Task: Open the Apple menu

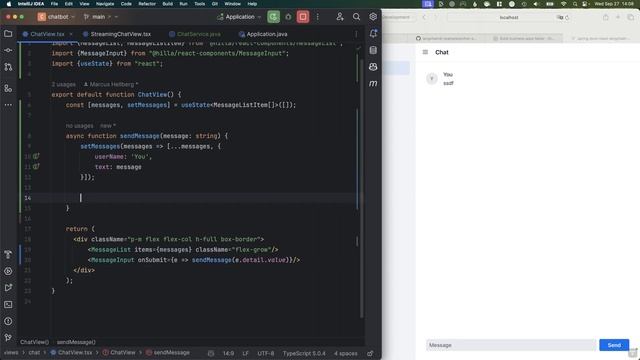Action: [x=9, y=4]
